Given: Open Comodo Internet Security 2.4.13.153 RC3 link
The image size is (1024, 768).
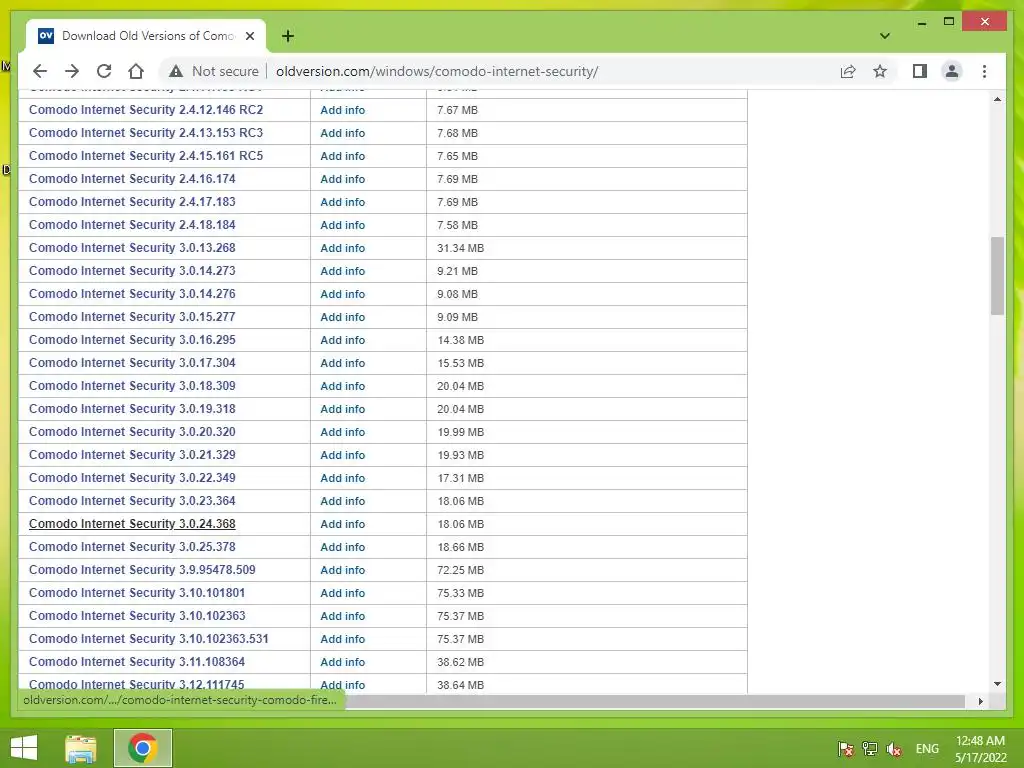Looking at the screenshot, I should click(x=146, y=133).
